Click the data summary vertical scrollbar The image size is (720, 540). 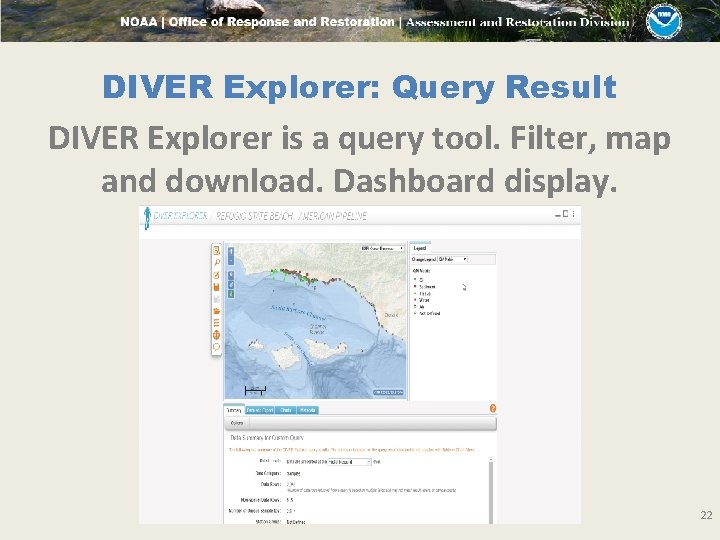[x=491, y=489]
